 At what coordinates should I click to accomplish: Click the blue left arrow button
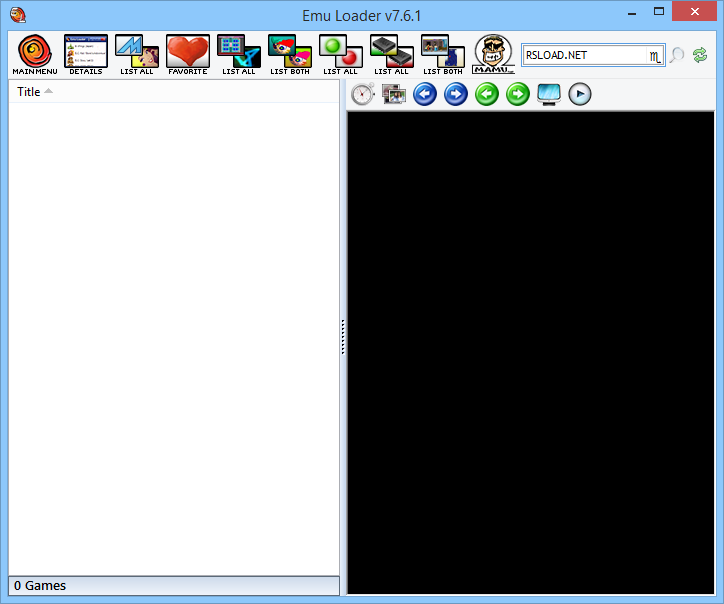[425, 94]
